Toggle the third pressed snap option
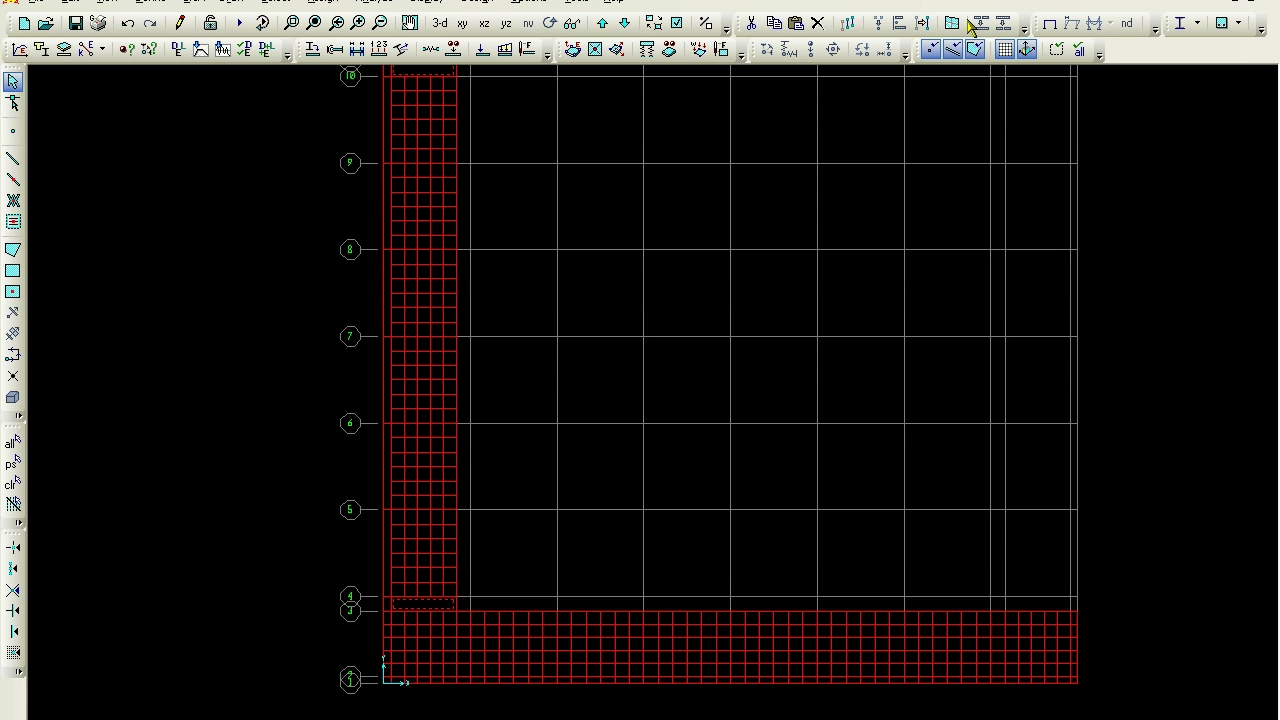Viewport: 1280px width, 720px height. point(975,49)
